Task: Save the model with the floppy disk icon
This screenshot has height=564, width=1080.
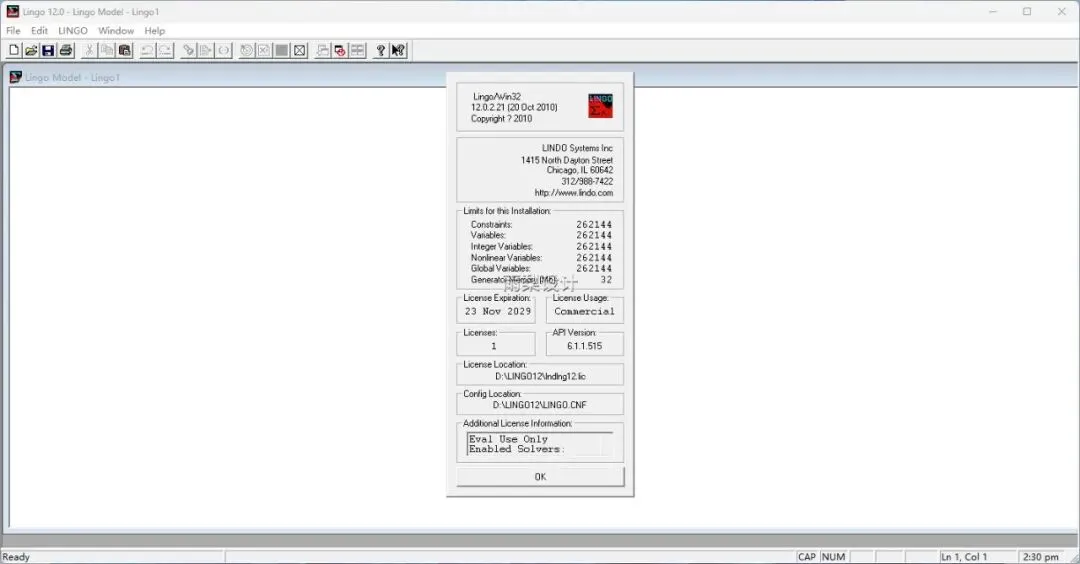Action: [x=48, y=50]
